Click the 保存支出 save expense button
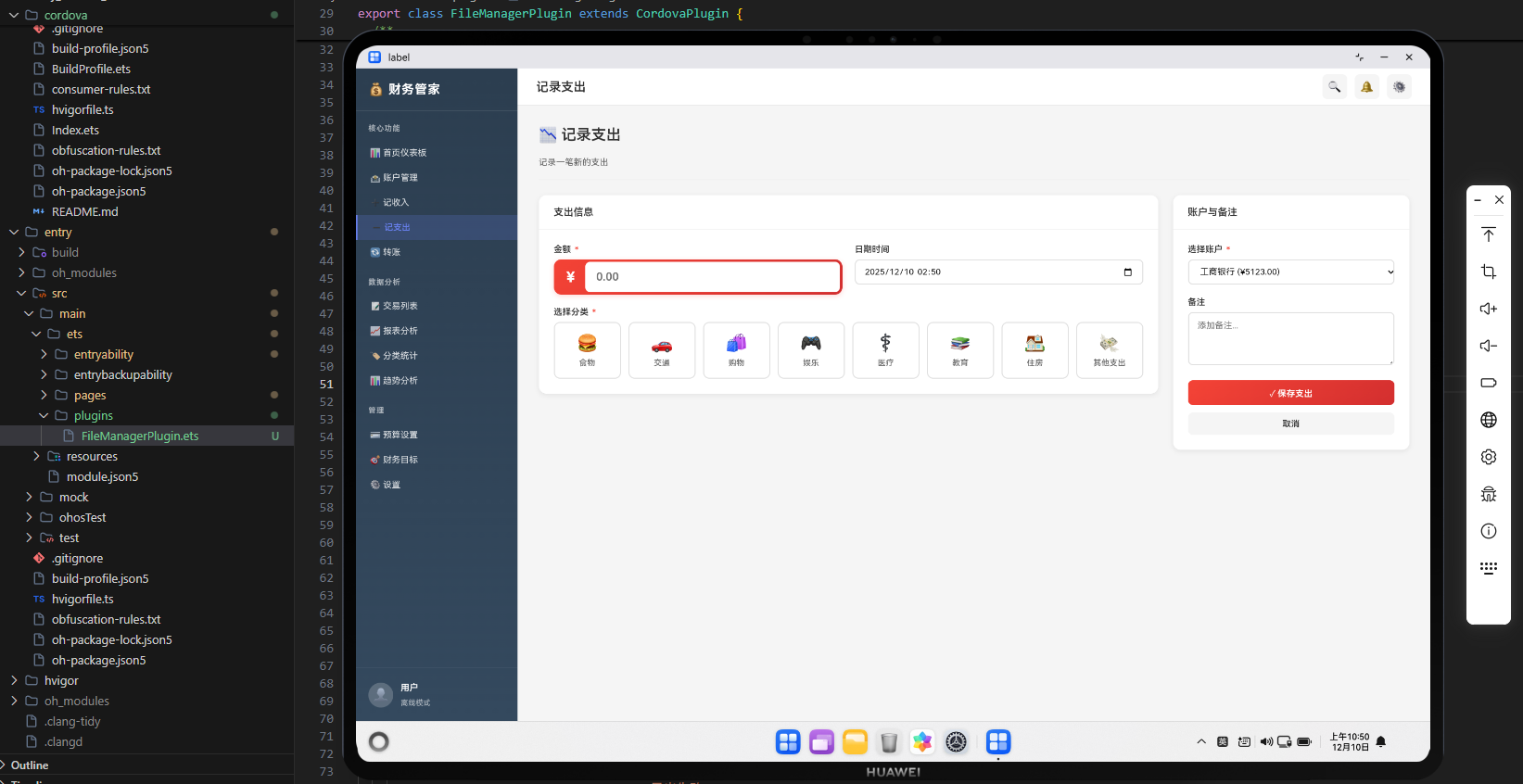1523x784 pixels. (1291, 393)
